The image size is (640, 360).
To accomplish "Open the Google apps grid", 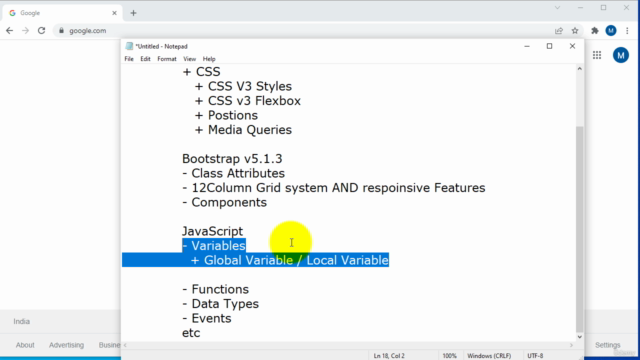I will (x=597, y=55).
